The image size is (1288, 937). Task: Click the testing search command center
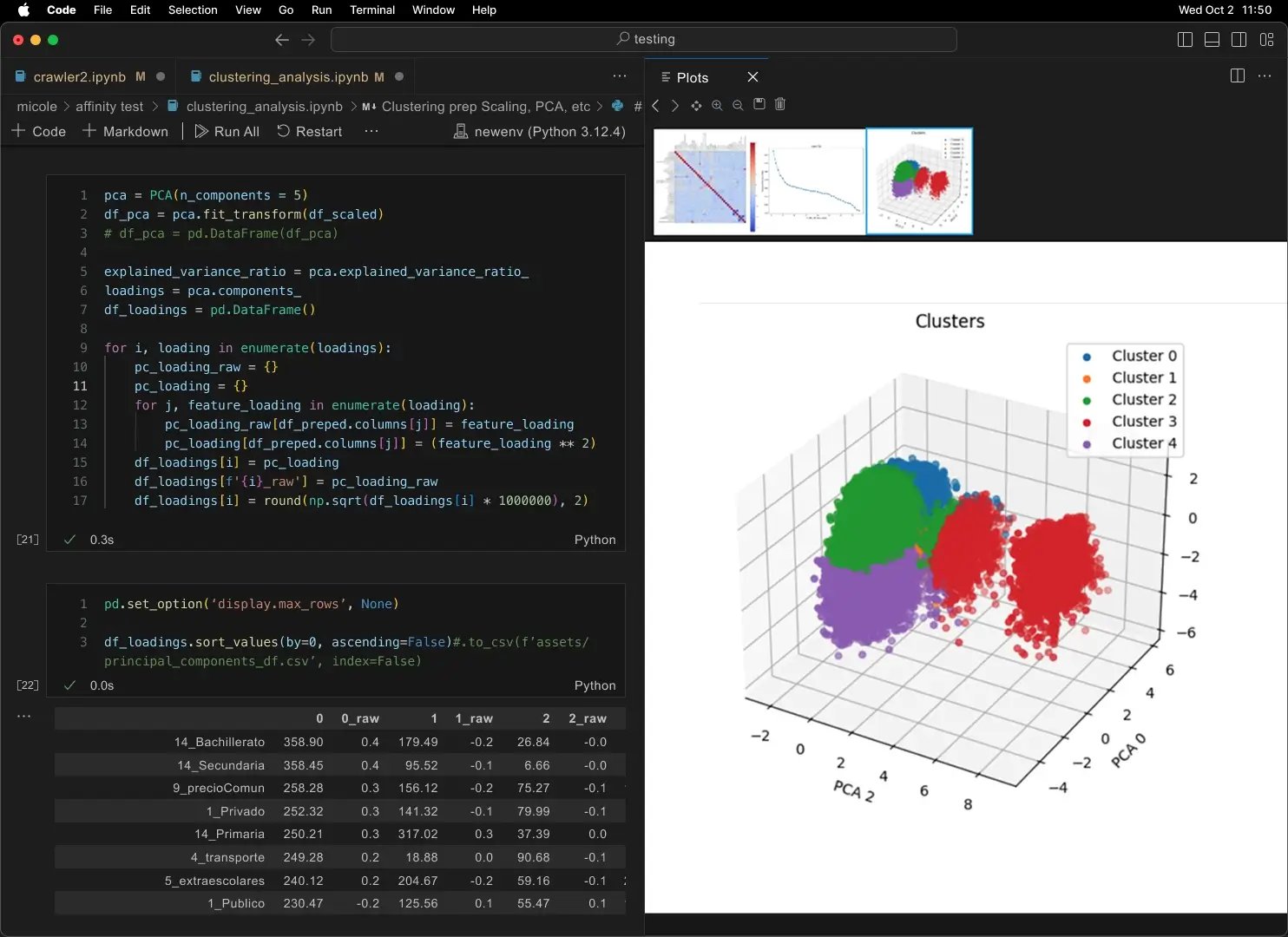(x=644, y=39)
